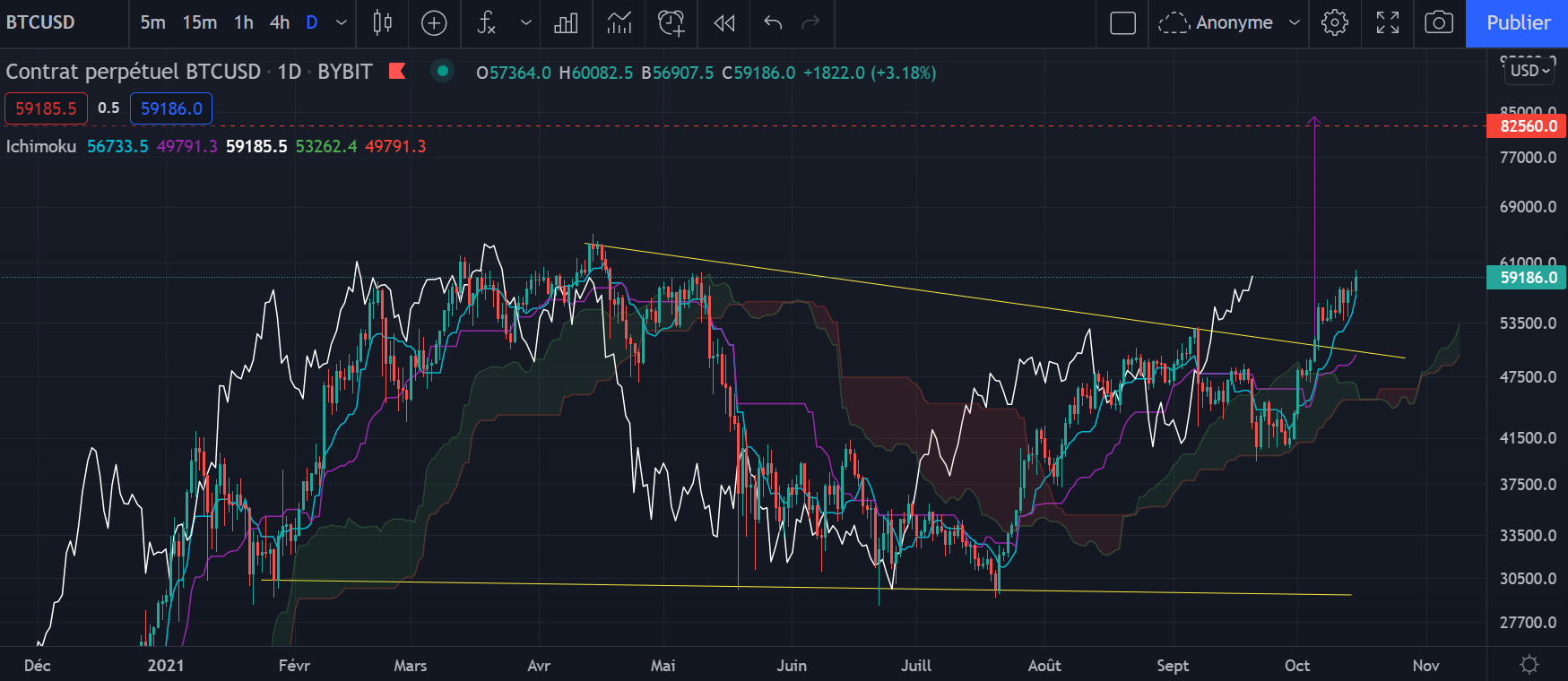Open the financials bar chart icon

coord(566,23)
